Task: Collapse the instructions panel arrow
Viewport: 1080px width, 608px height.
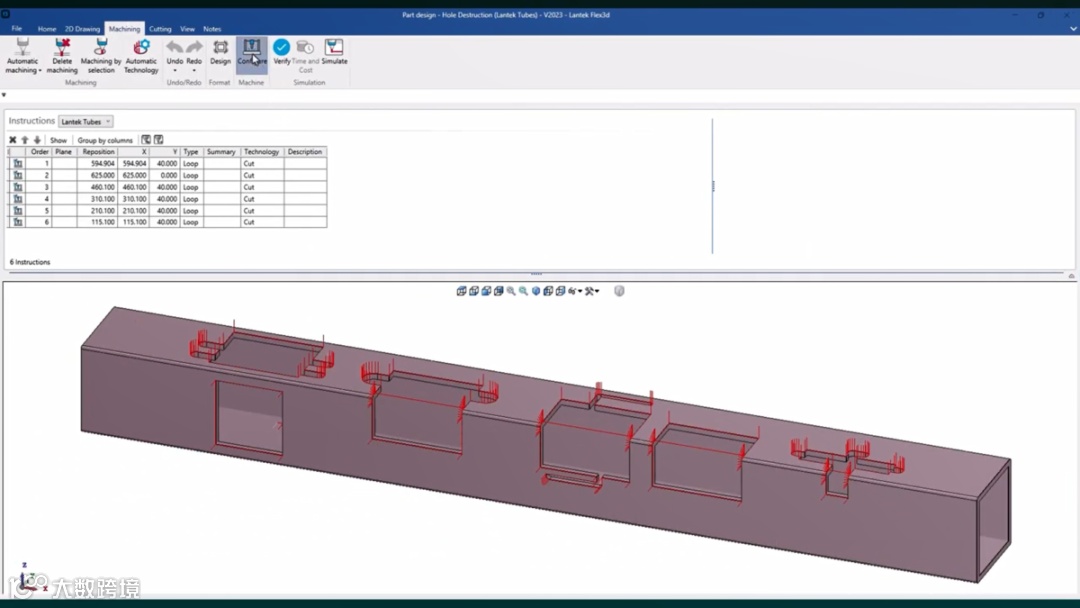Action: [x=1072, y=275]
